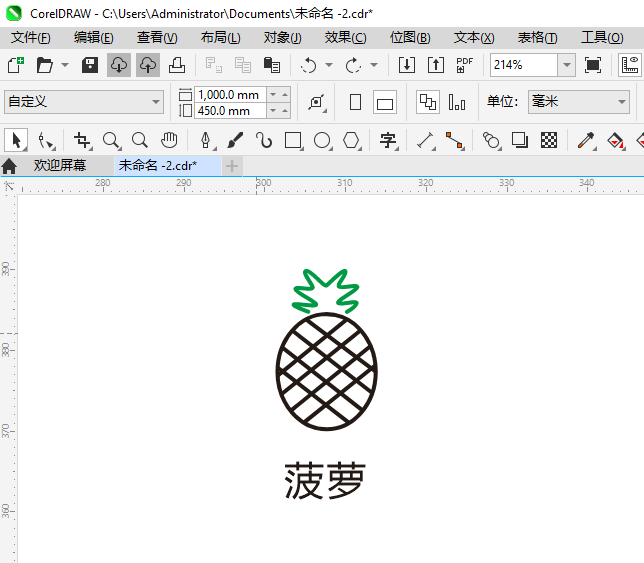Screen dimensions: 644x563
Task: Undo the last action
Action: [x=309, y=65]
